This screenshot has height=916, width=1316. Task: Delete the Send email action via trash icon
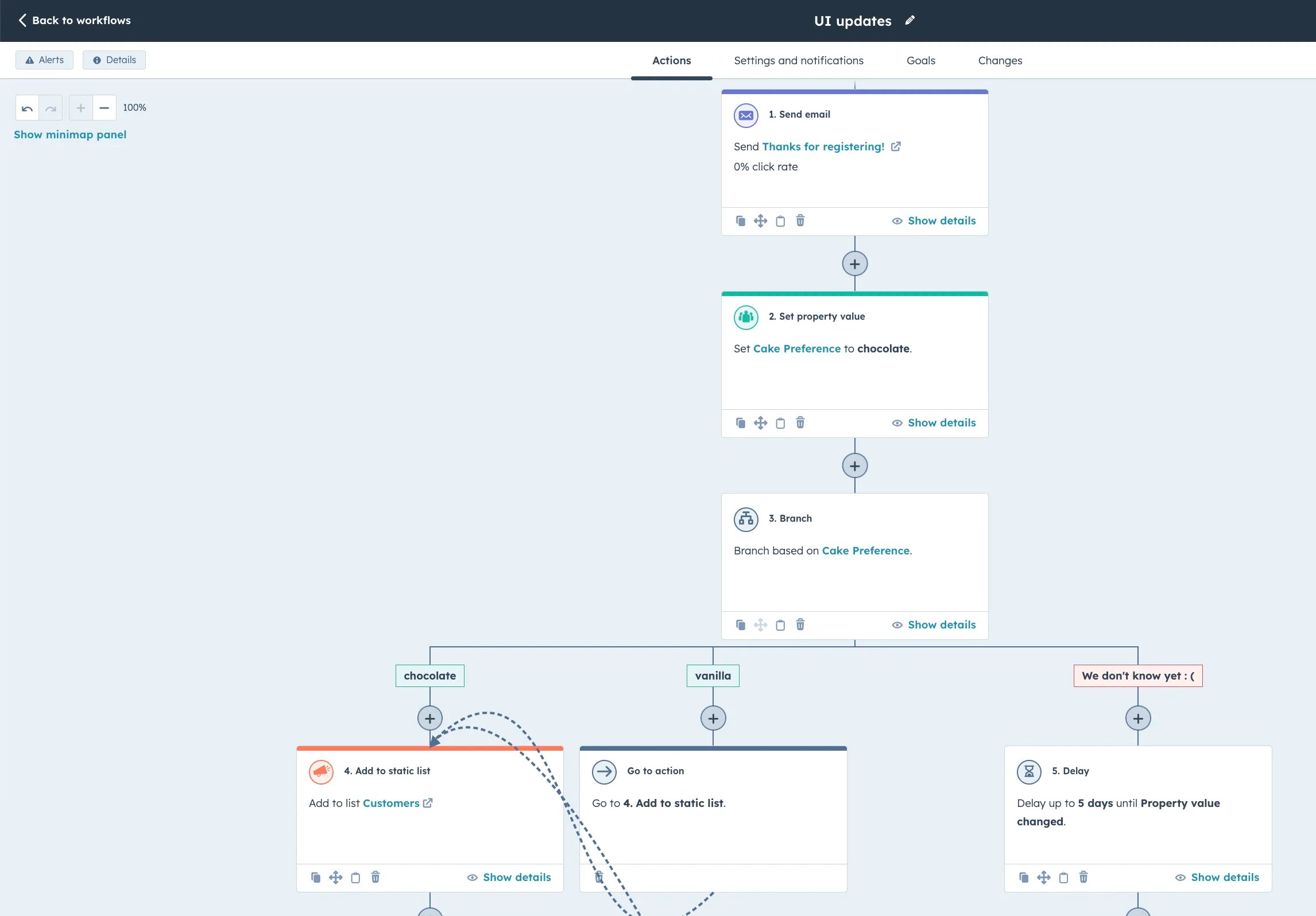800,220
